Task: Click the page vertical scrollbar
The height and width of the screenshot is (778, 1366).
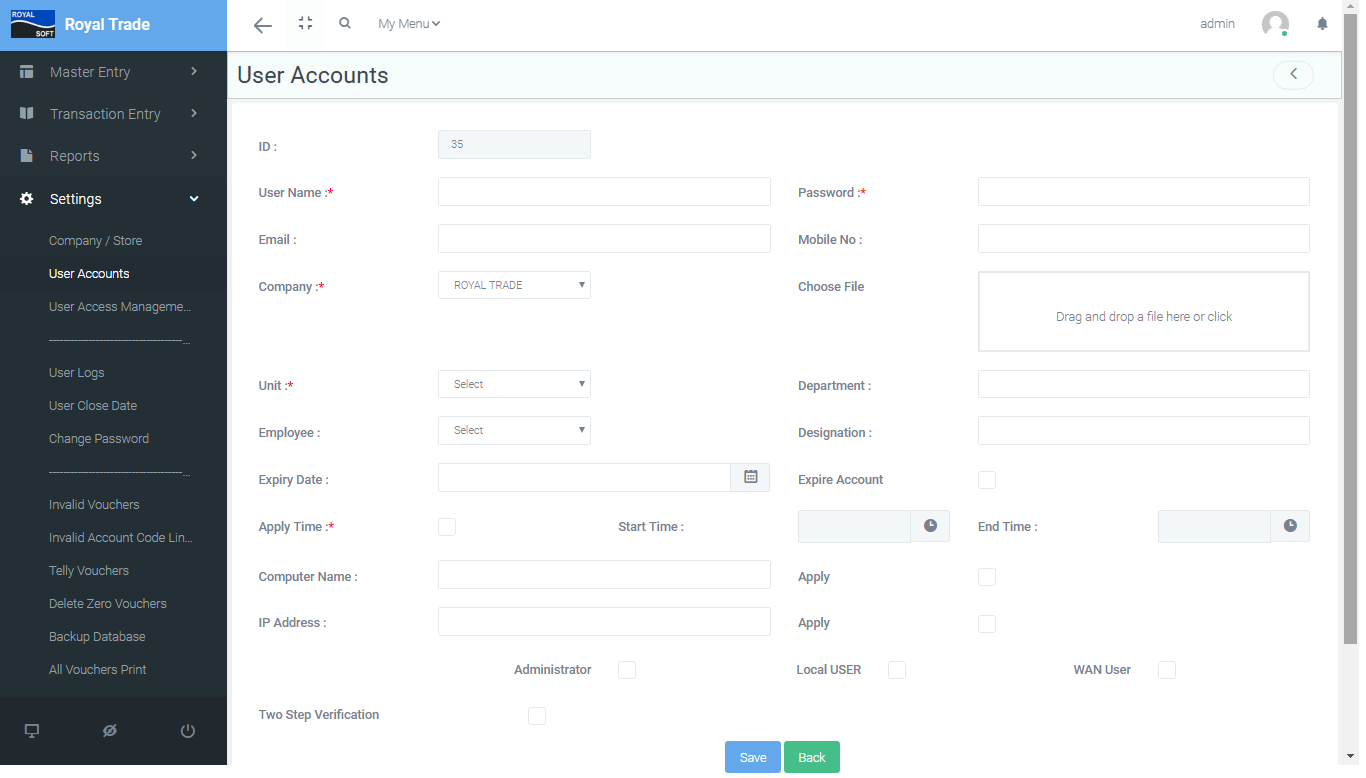Action: coord(1350,330)
